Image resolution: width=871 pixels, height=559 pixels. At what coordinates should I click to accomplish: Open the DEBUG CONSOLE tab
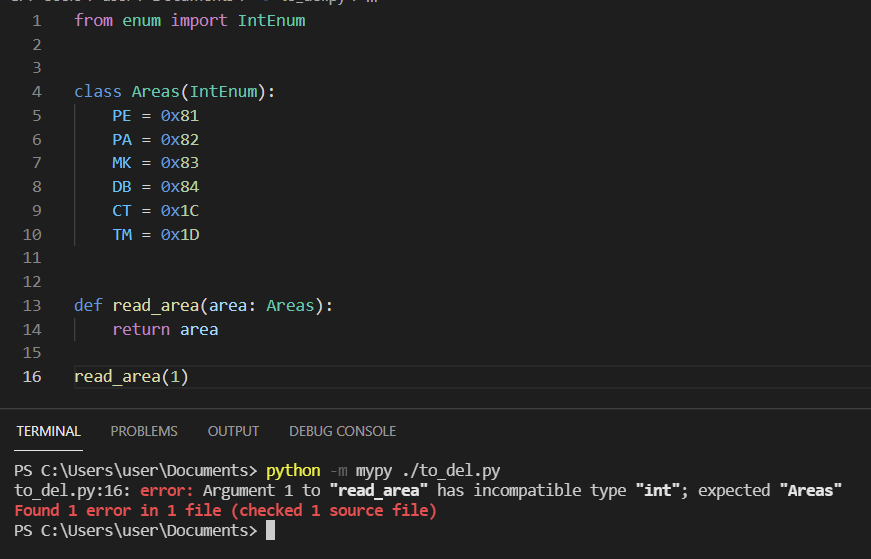point(343,431)
